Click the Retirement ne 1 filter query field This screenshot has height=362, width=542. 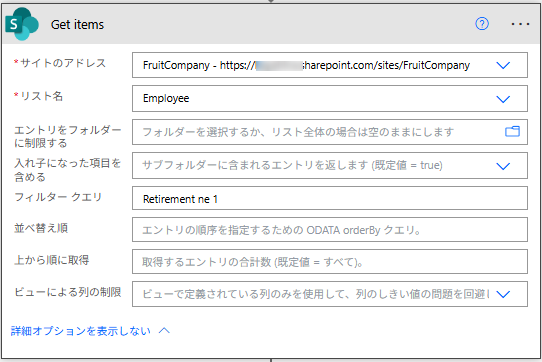tap(330, 198)
